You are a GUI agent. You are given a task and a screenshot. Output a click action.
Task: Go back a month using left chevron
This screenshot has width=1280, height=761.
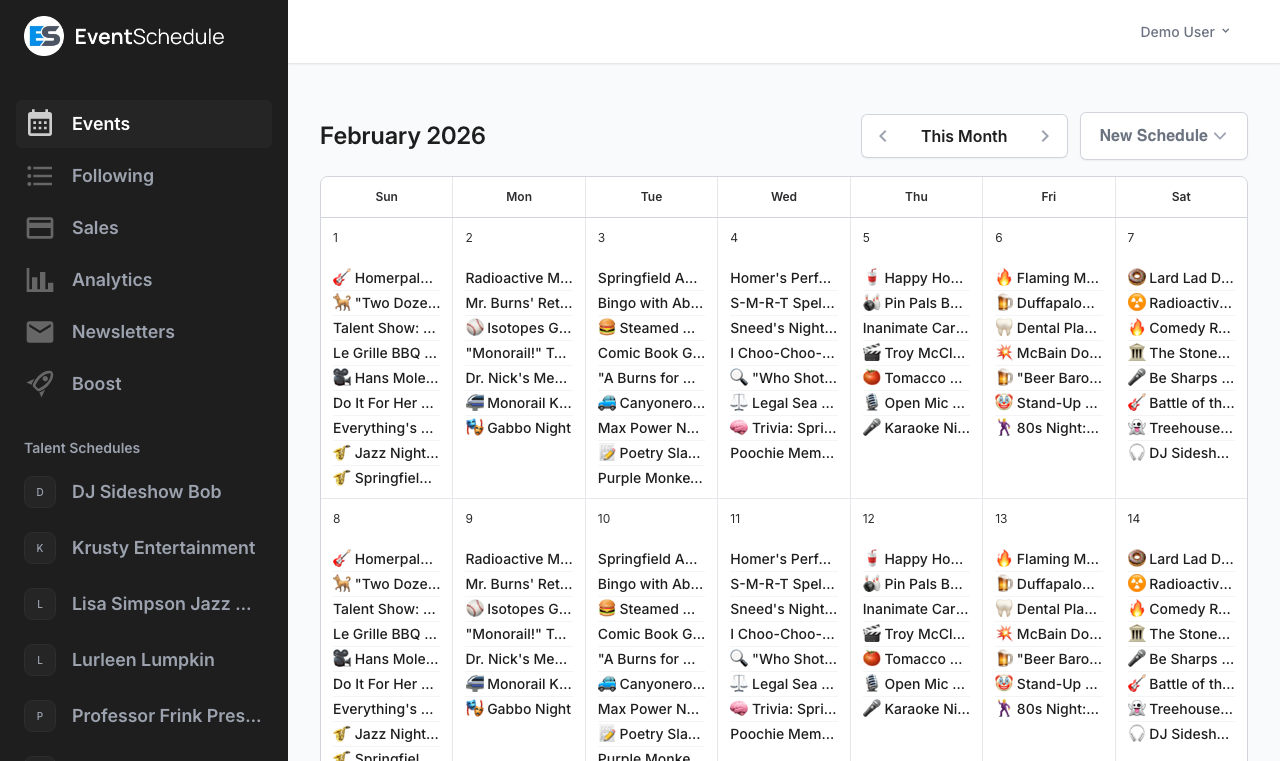(x=883, y=136)
